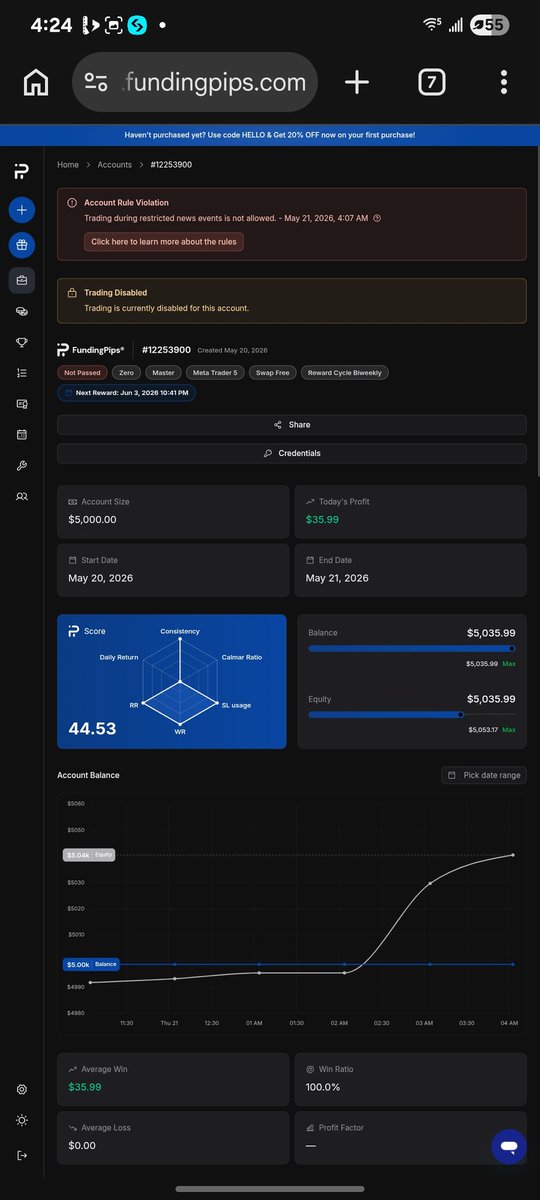540x1200 pixels.
Task: Click the Swap Free tag
Action: click(x=272, y=372)
